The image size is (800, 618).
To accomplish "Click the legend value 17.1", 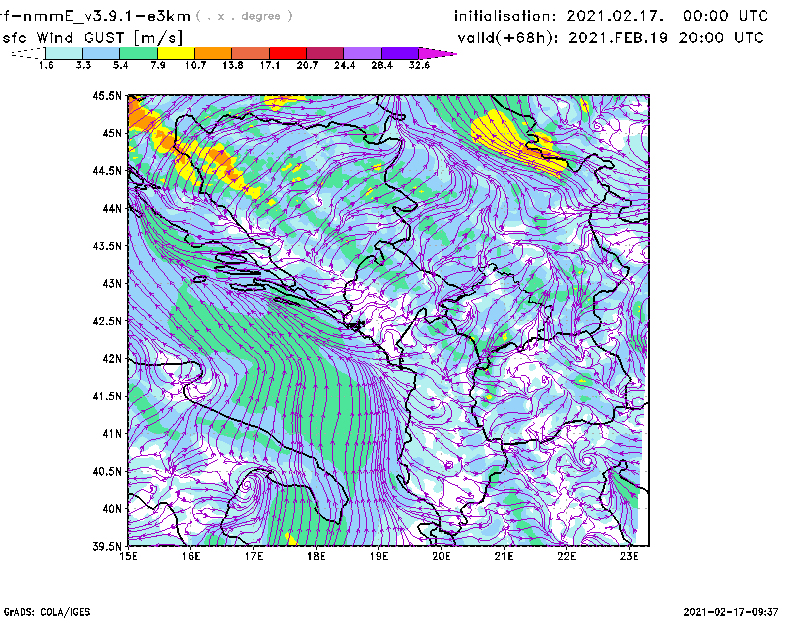I will [x=270, y=65].
